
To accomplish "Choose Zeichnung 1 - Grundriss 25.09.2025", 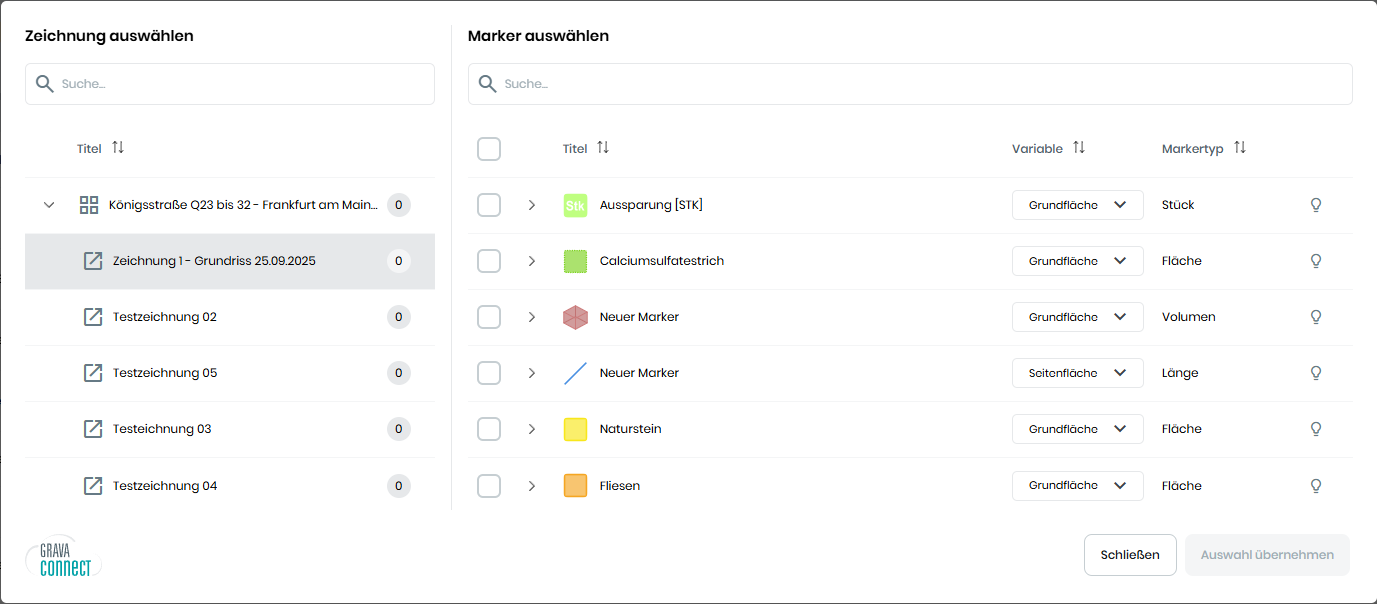I will pyautogui.click(x=215, y=261).
